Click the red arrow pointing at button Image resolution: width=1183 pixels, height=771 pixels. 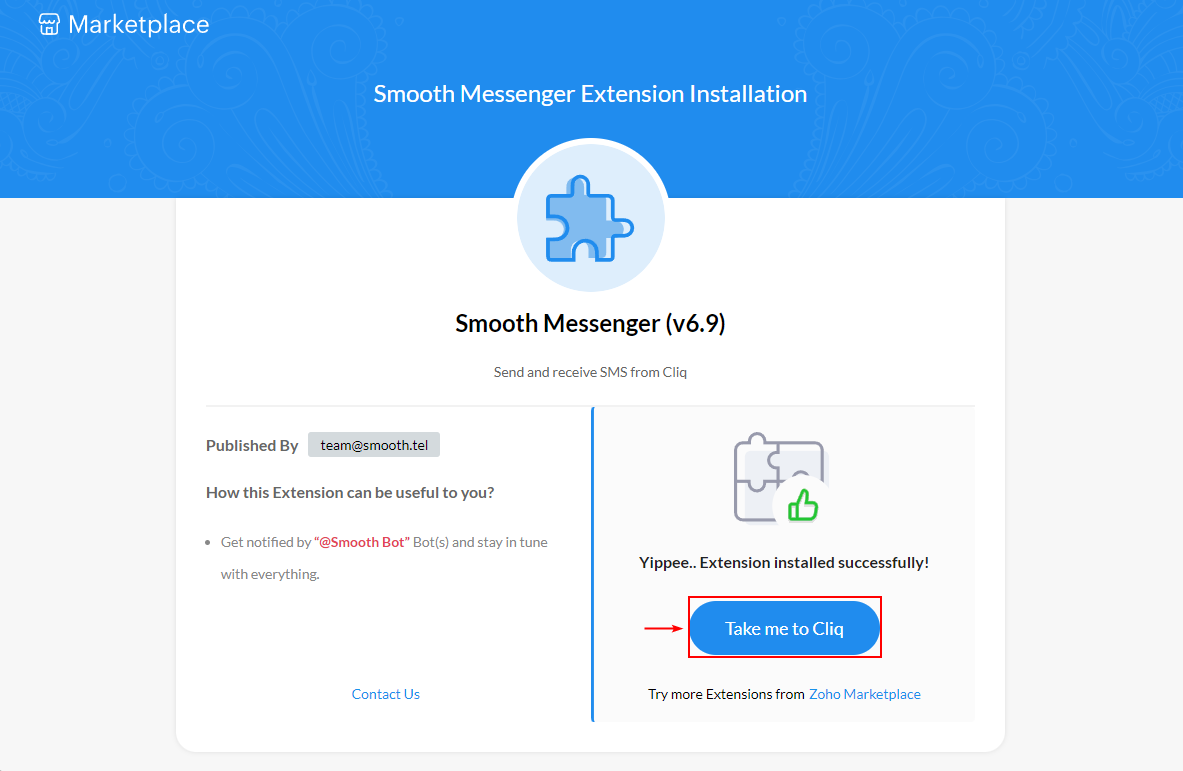coord(663,628)
